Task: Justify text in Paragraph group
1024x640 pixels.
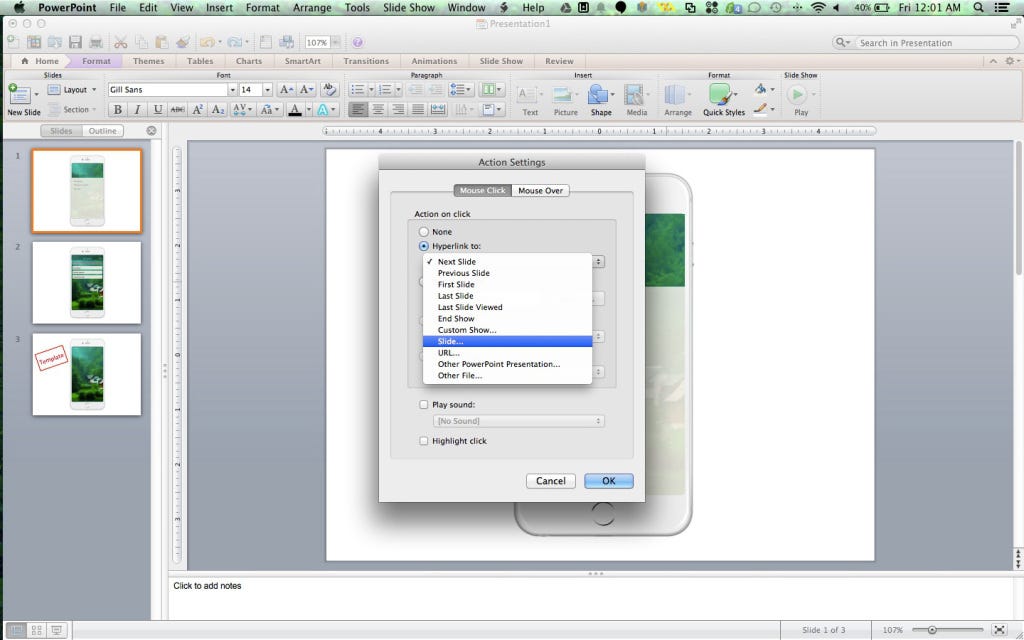Action: tap(418, 110)
